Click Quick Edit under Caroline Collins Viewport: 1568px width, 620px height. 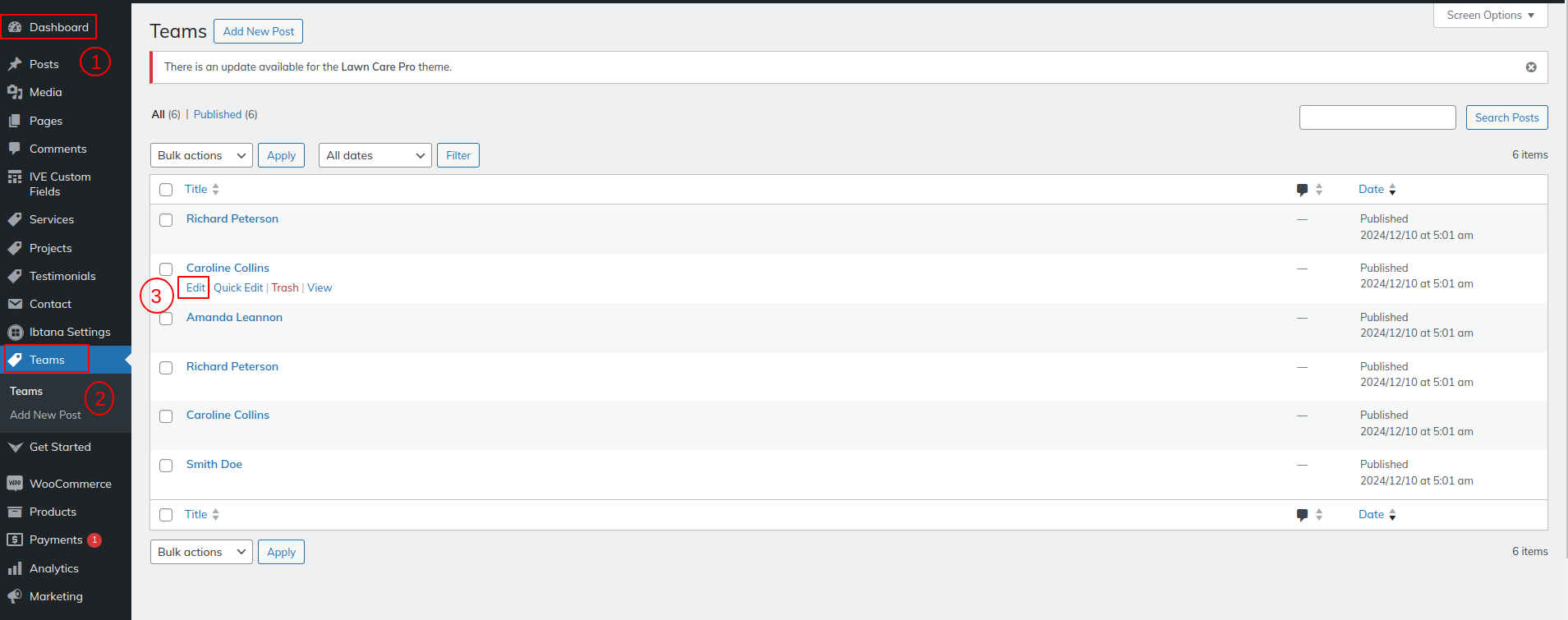click(x=238, y=287)
